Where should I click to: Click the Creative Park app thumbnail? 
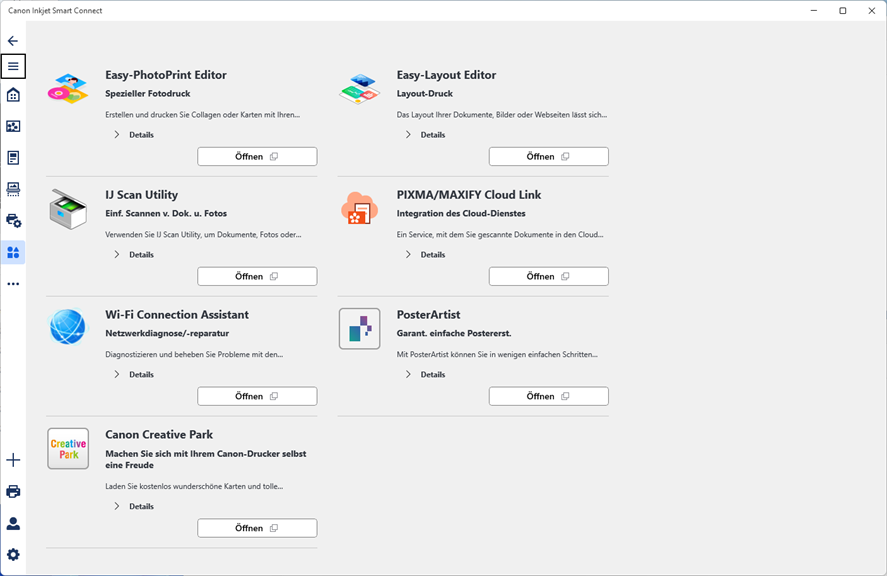tap(68, 449)
